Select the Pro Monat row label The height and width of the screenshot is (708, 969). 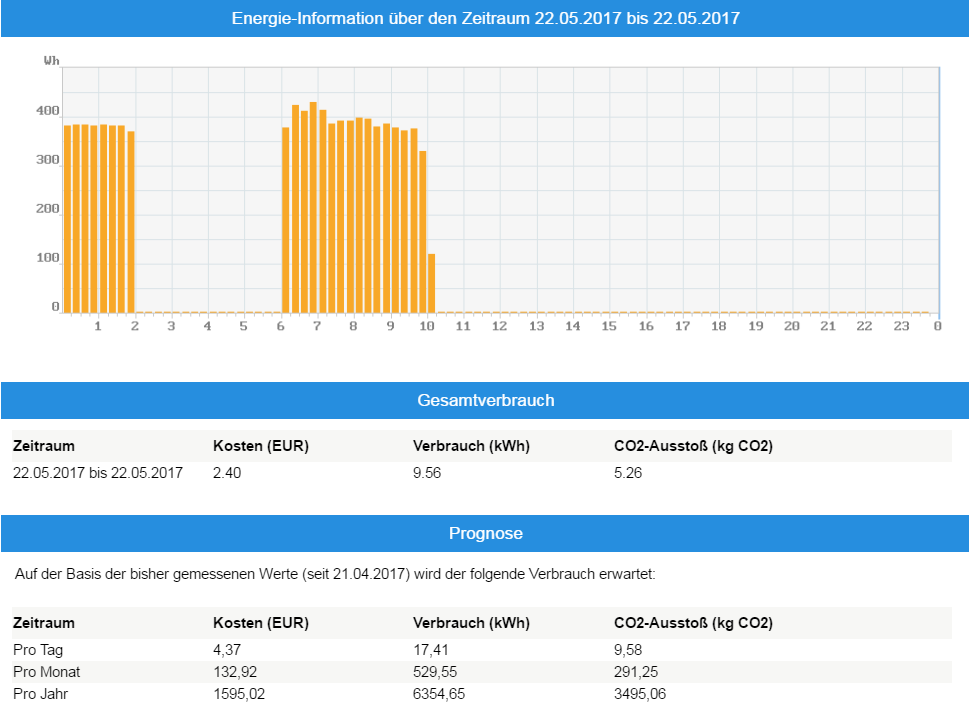pyautogui.click(x=46, y=672)
